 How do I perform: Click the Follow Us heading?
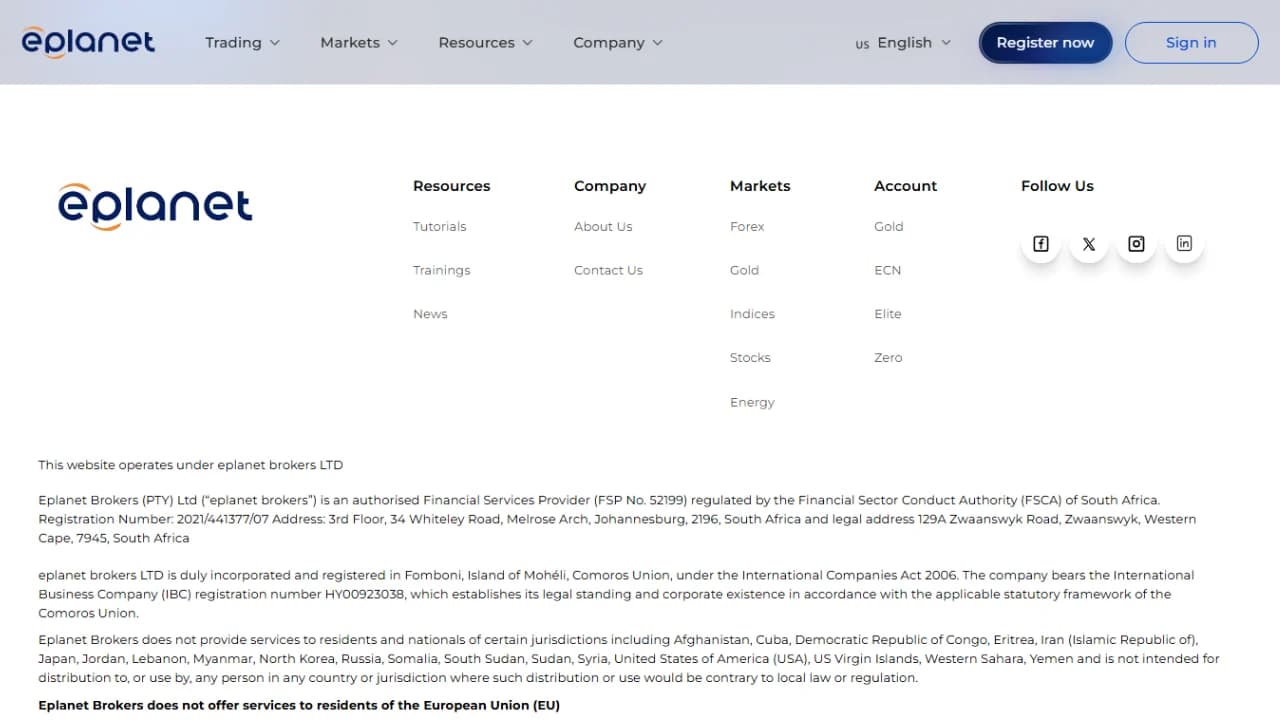click(1057, 186)
